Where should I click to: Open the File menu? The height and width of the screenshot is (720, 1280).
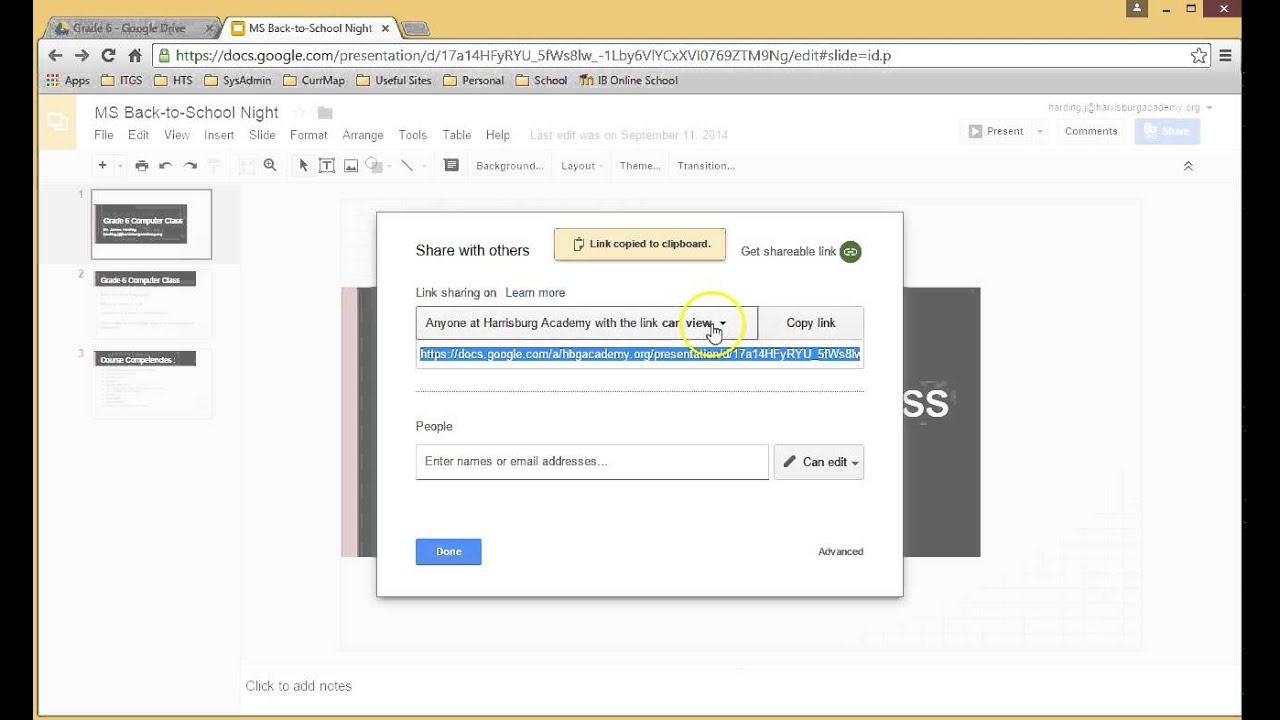(104, 135)
